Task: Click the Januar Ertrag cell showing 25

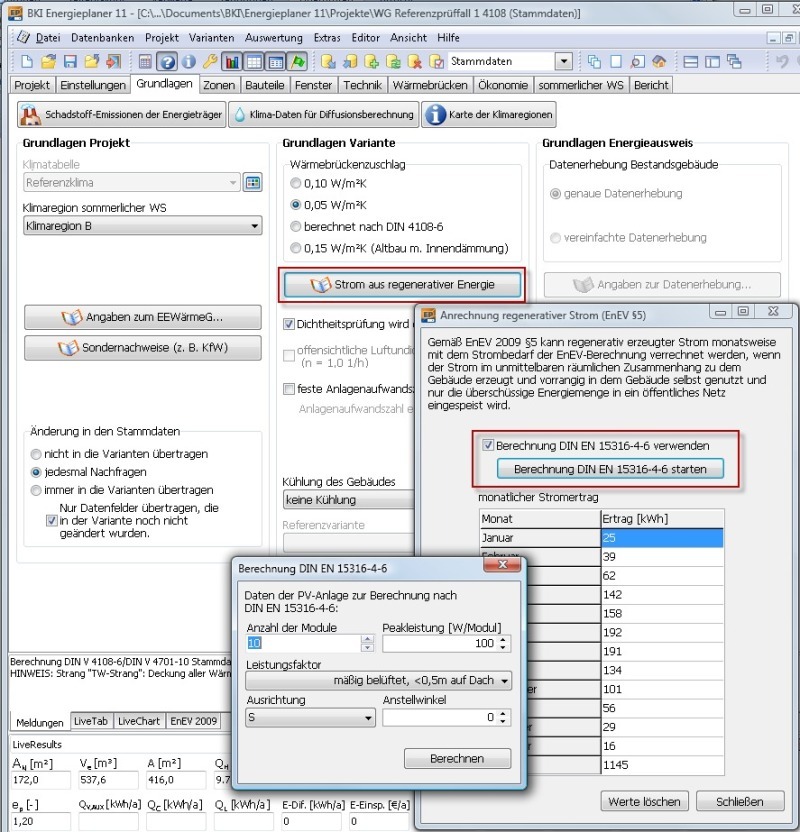Action: (x=662, y=538)
